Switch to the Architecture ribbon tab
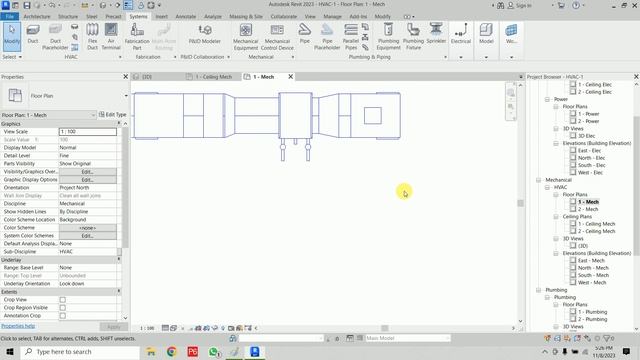The height and width of the screenshot is (360, 640). point(37,16)
